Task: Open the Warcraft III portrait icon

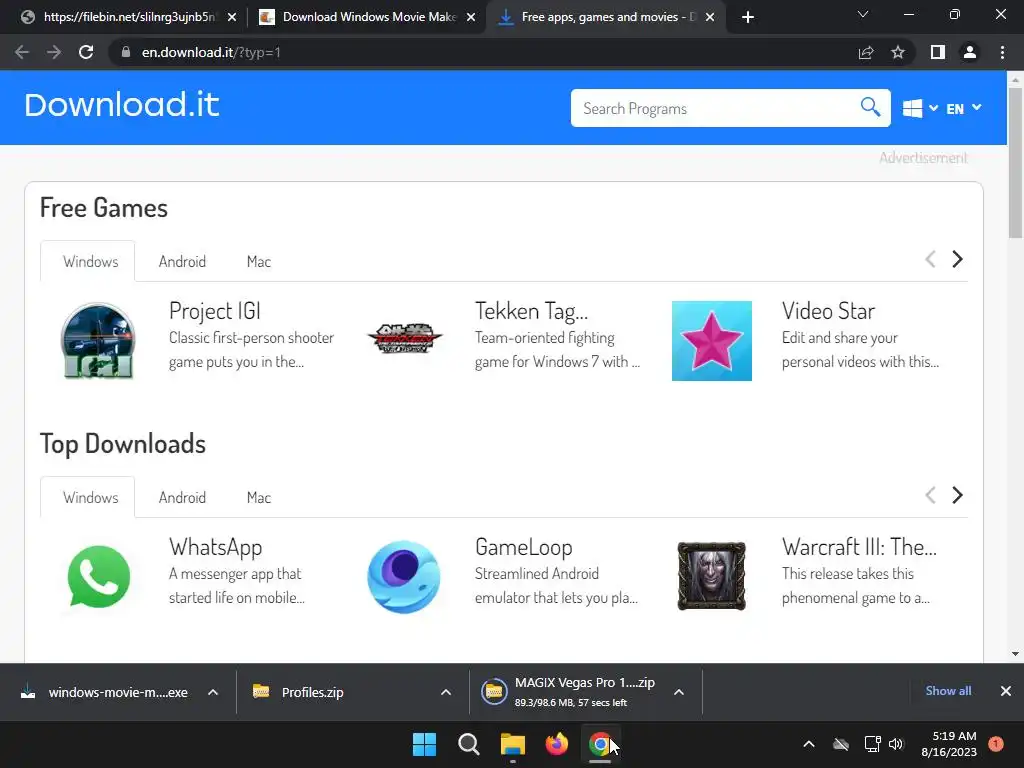Action: [x=711, y=576]
